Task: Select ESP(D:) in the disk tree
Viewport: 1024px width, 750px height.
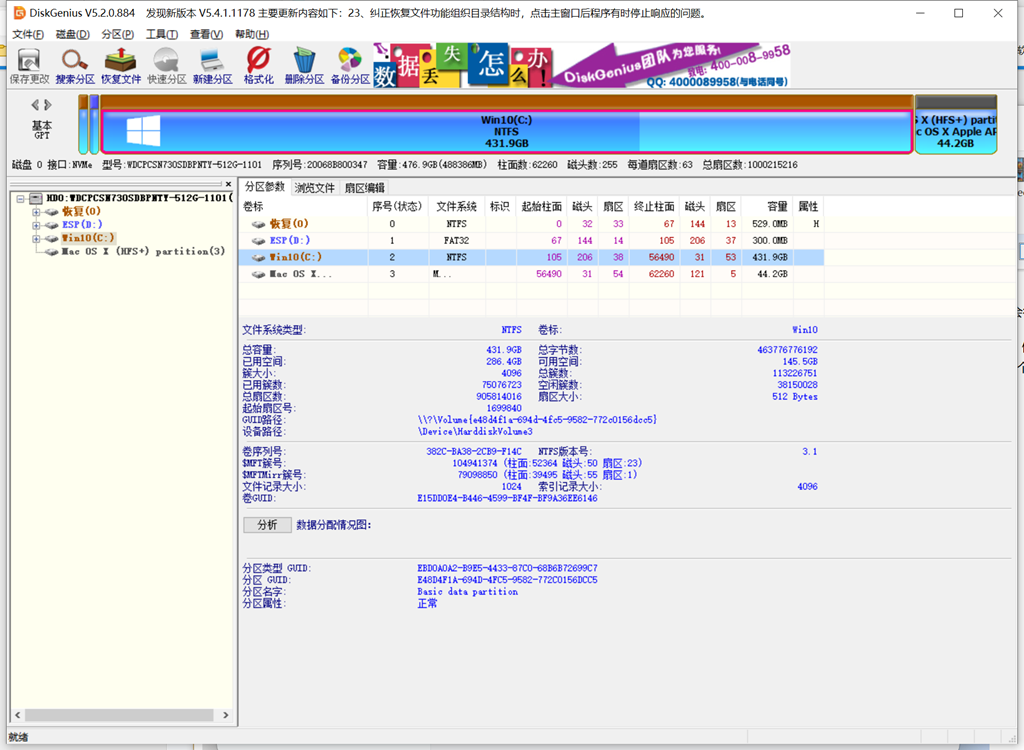Action: pos(82,225)
